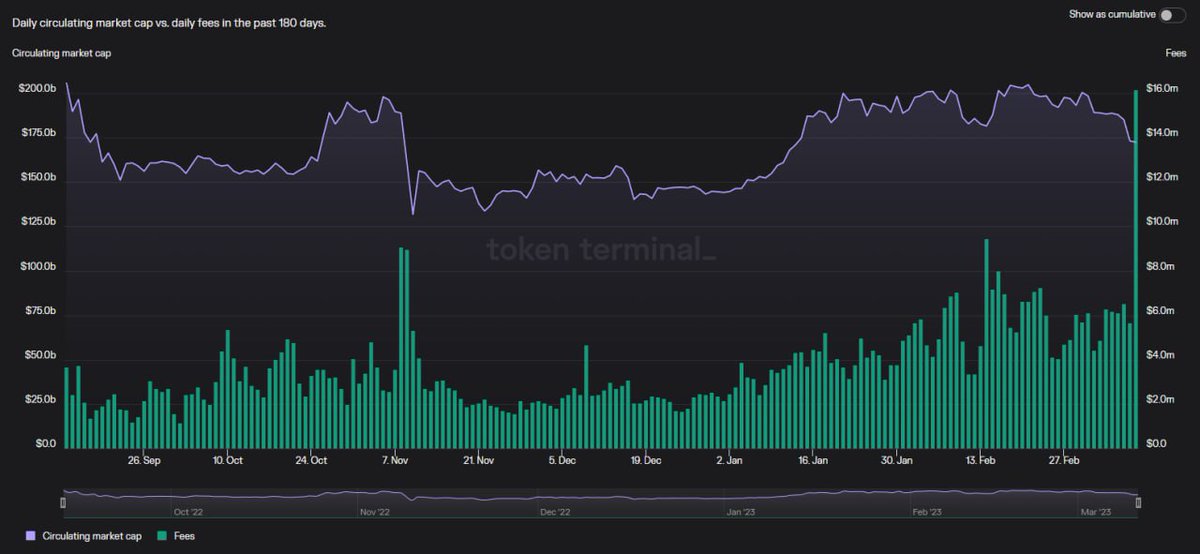Click the Circulating market cap axis title

[61, 53]
